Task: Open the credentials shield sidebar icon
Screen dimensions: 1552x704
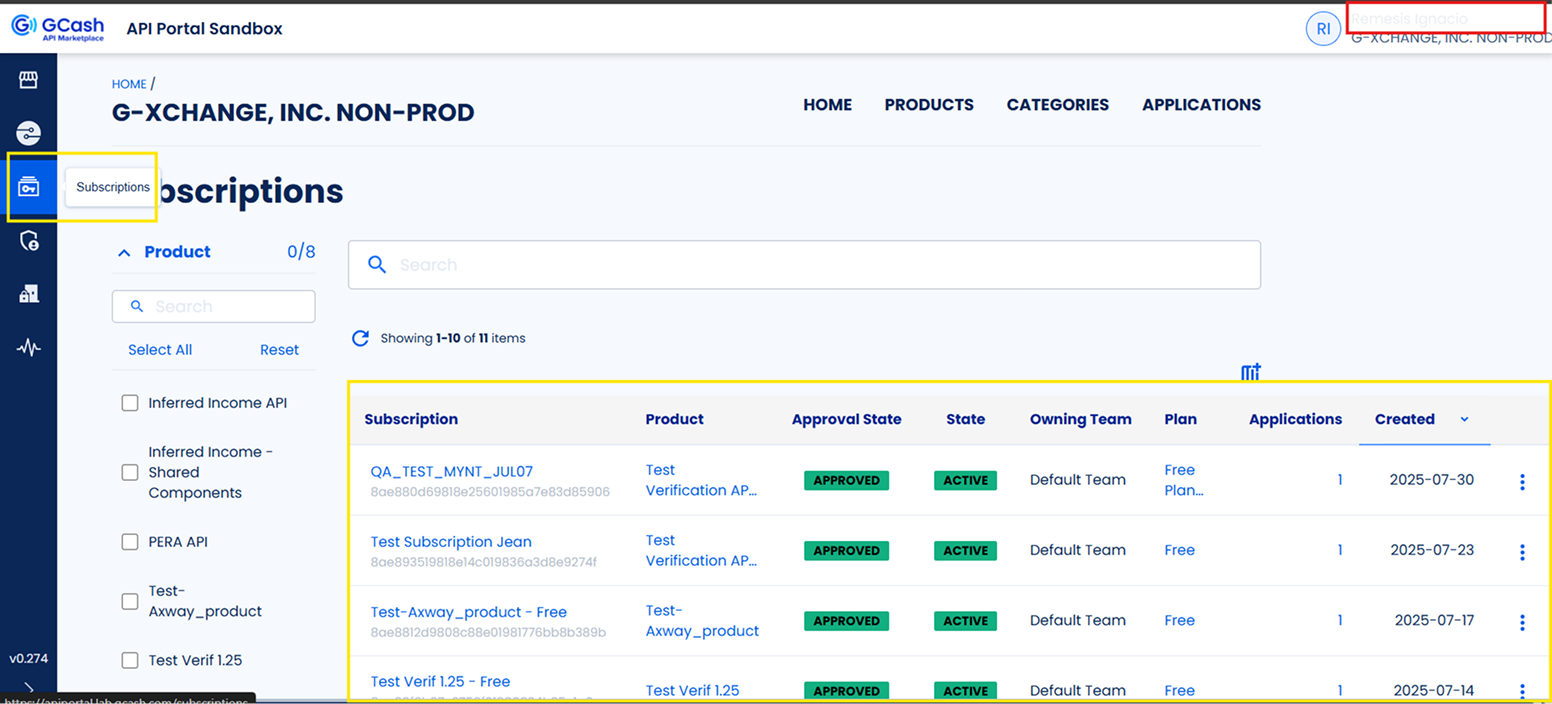Action: coord(29,241)
